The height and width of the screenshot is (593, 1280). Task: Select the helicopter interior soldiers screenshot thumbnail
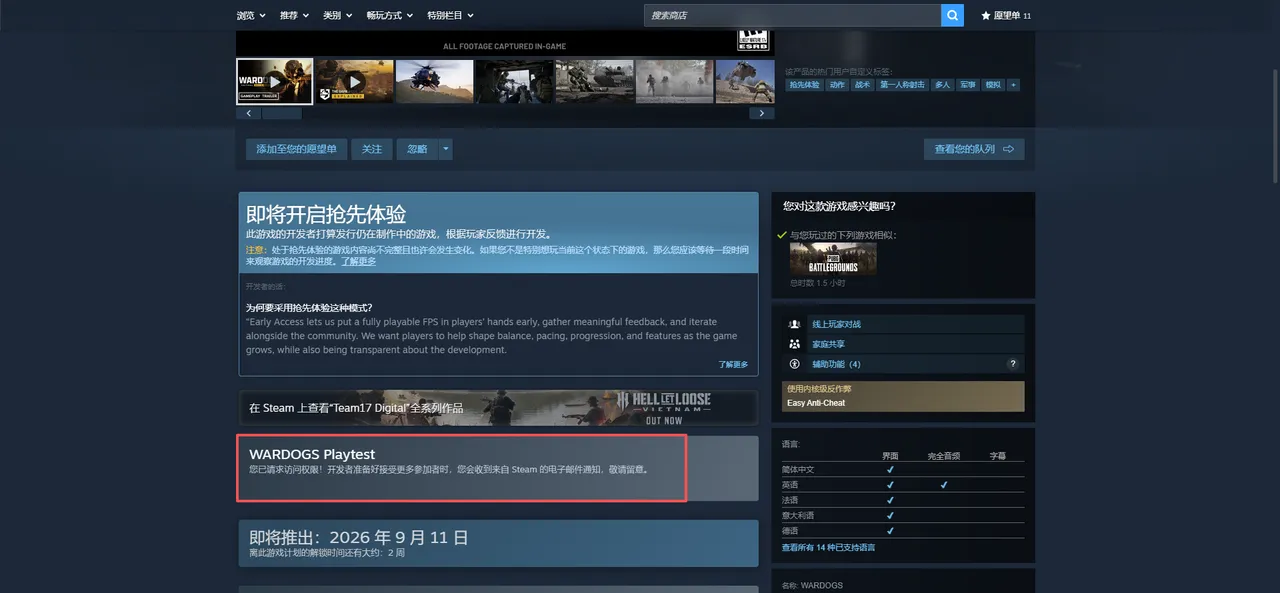[x=514, y=81]
